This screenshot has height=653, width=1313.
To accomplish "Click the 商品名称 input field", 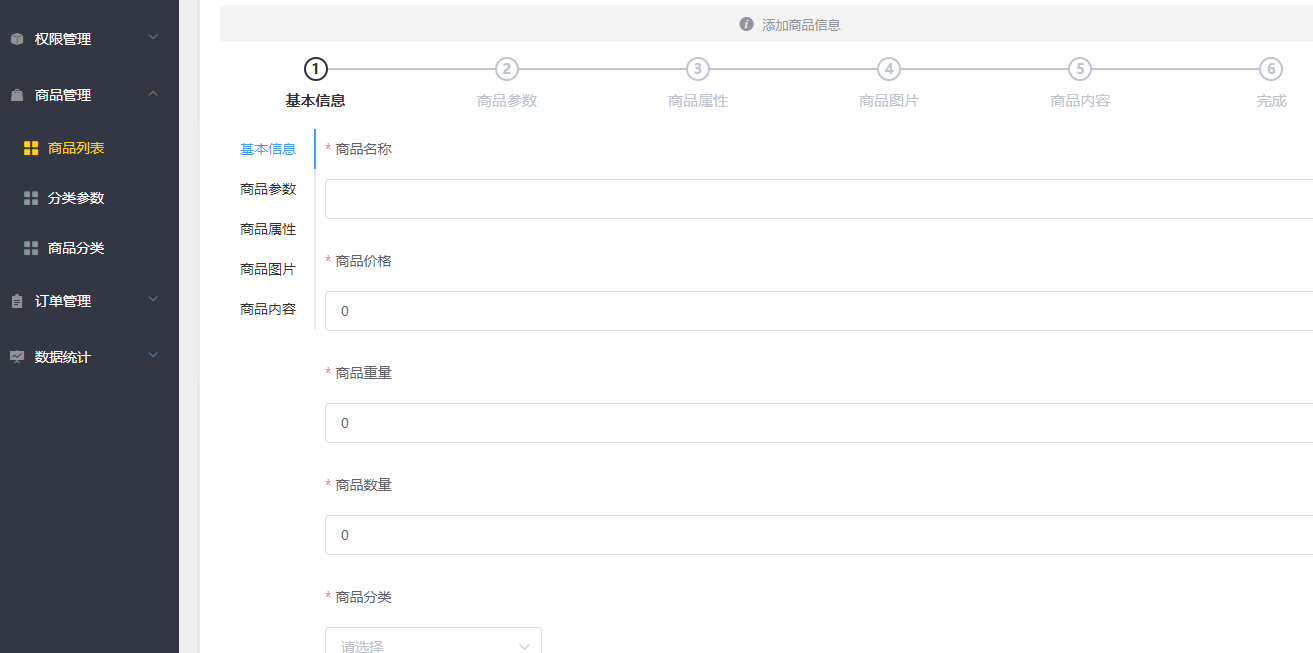I will coord(700,198).
